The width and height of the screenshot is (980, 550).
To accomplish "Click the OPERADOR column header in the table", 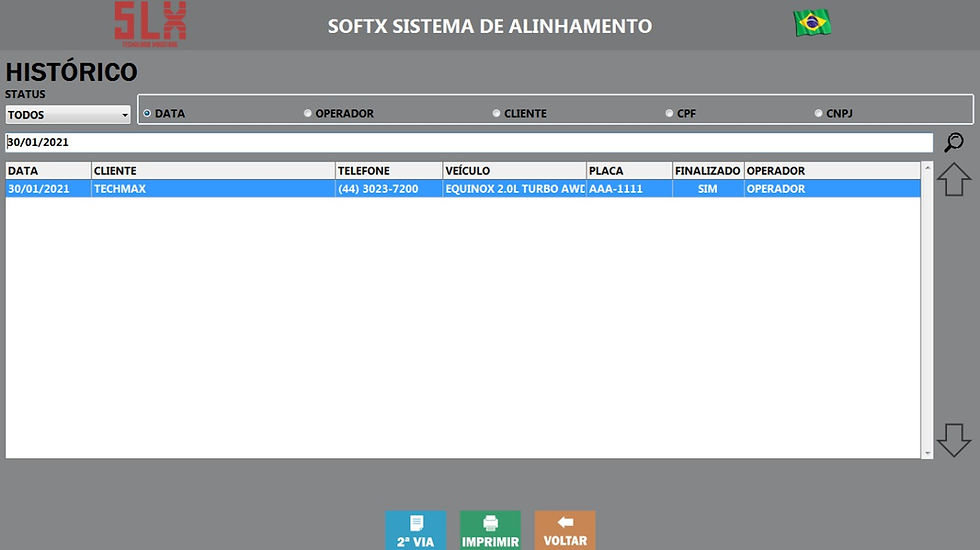I will (832, 171).
